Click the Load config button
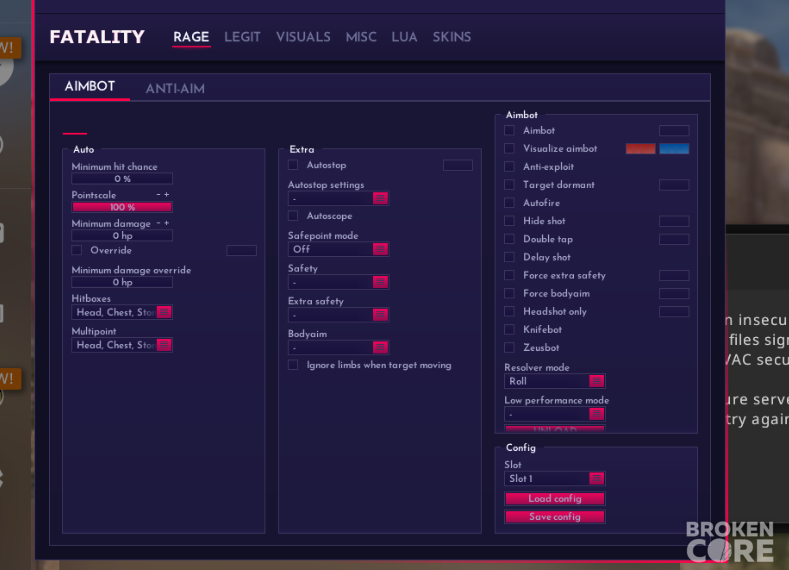Image resolution: width=789 pixels, height=570 pixels. click(555, 499)
